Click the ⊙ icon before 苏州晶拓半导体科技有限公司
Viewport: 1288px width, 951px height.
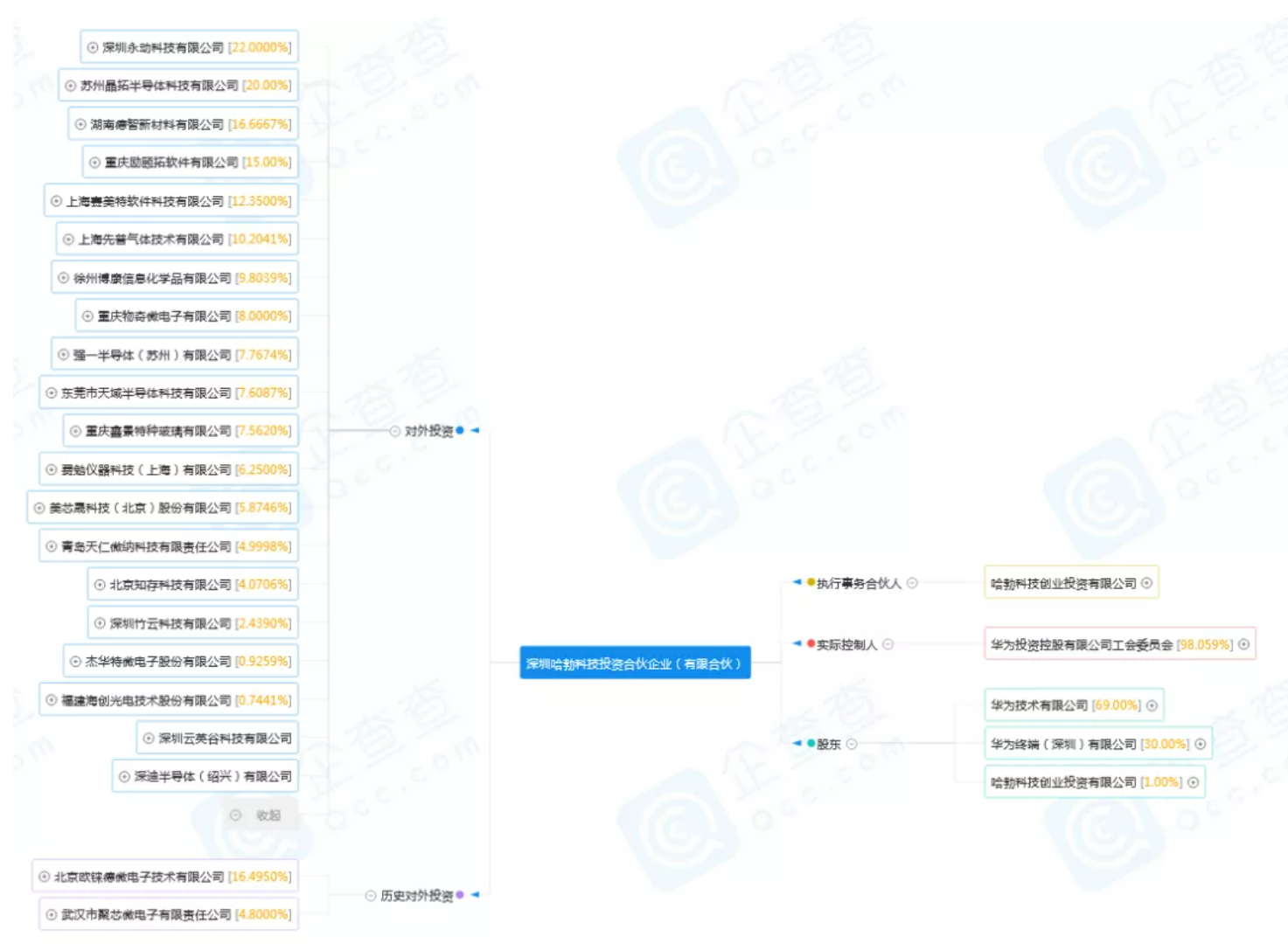pyautogui.click(x=69, y=87)
